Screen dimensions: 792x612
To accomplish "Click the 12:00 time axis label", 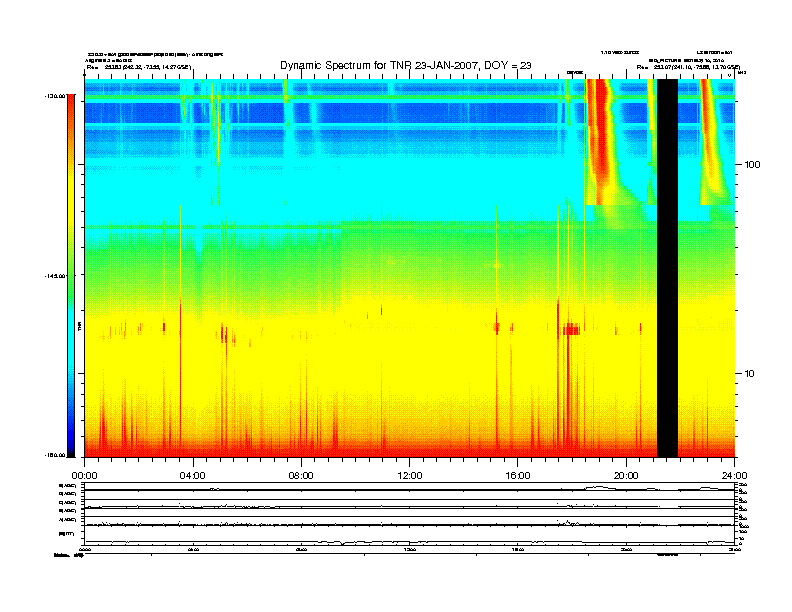I will (410, 475).
